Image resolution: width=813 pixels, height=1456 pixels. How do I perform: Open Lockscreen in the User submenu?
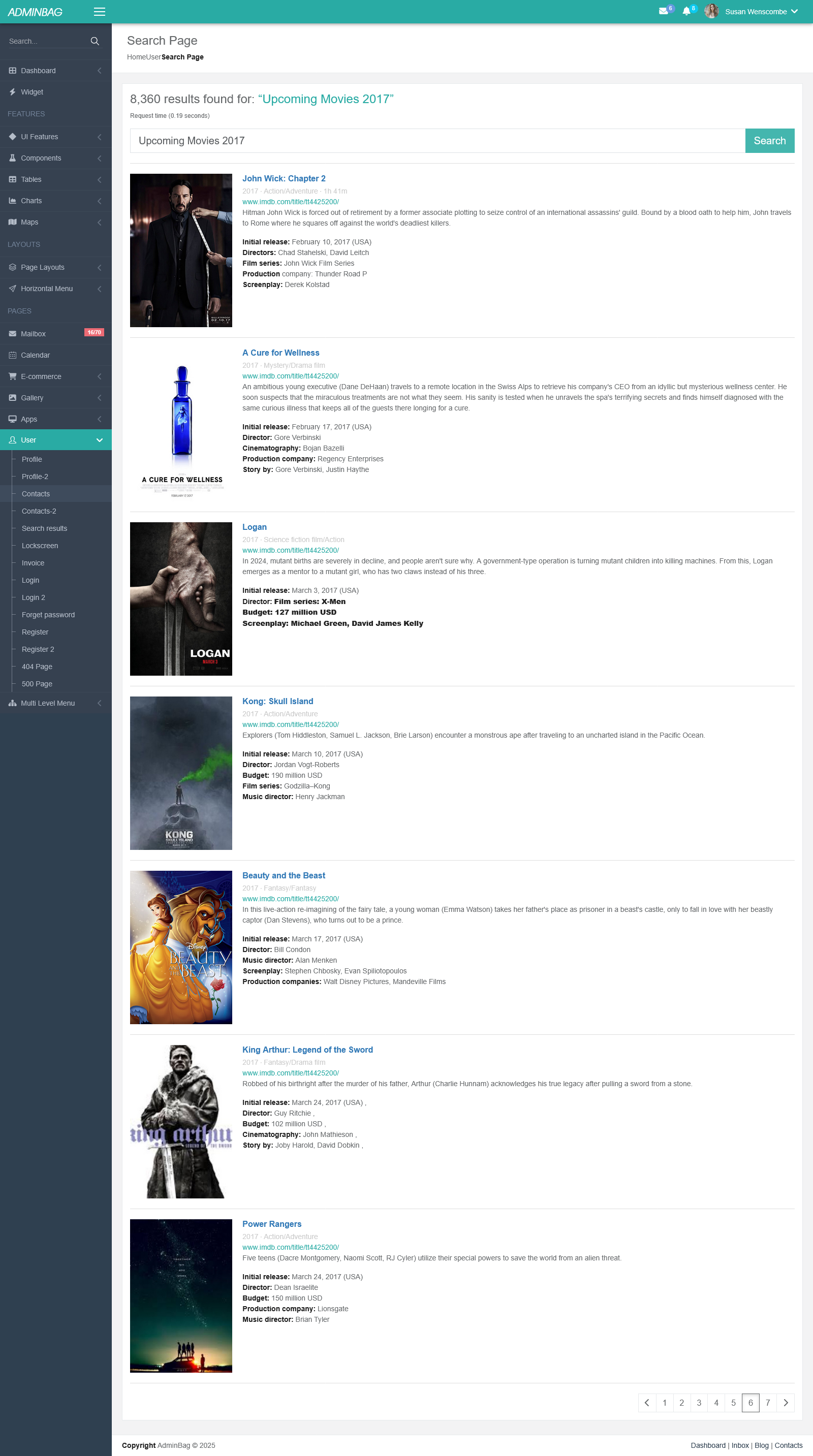pos(40,546)
